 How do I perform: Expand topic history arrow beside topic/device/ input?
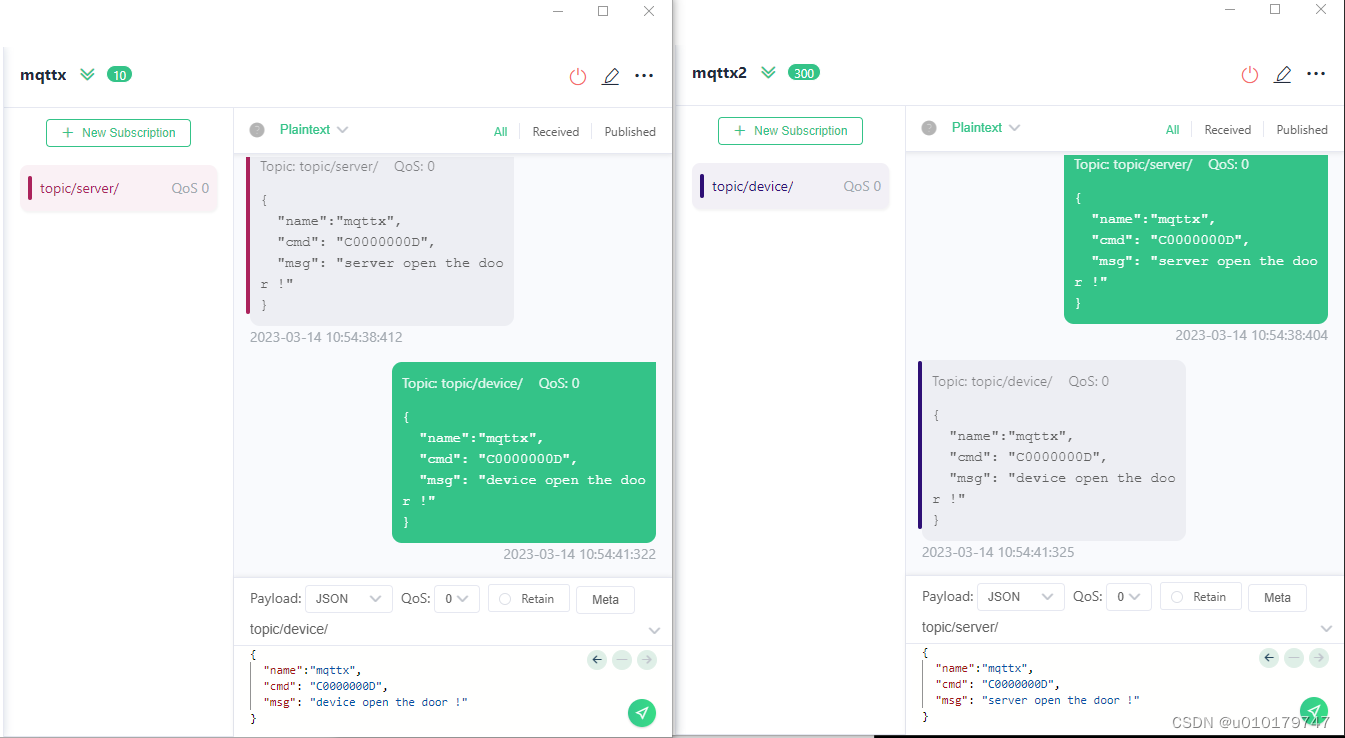pyautogui.click(x=654, y=630)
